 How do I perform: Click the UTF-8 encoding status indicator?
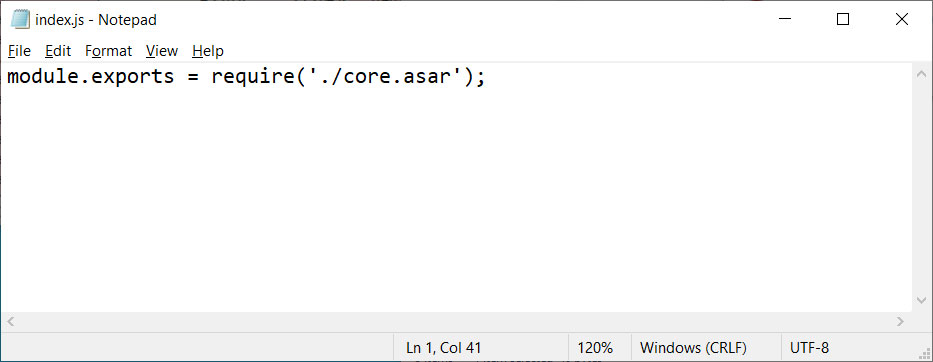point(809,348)
